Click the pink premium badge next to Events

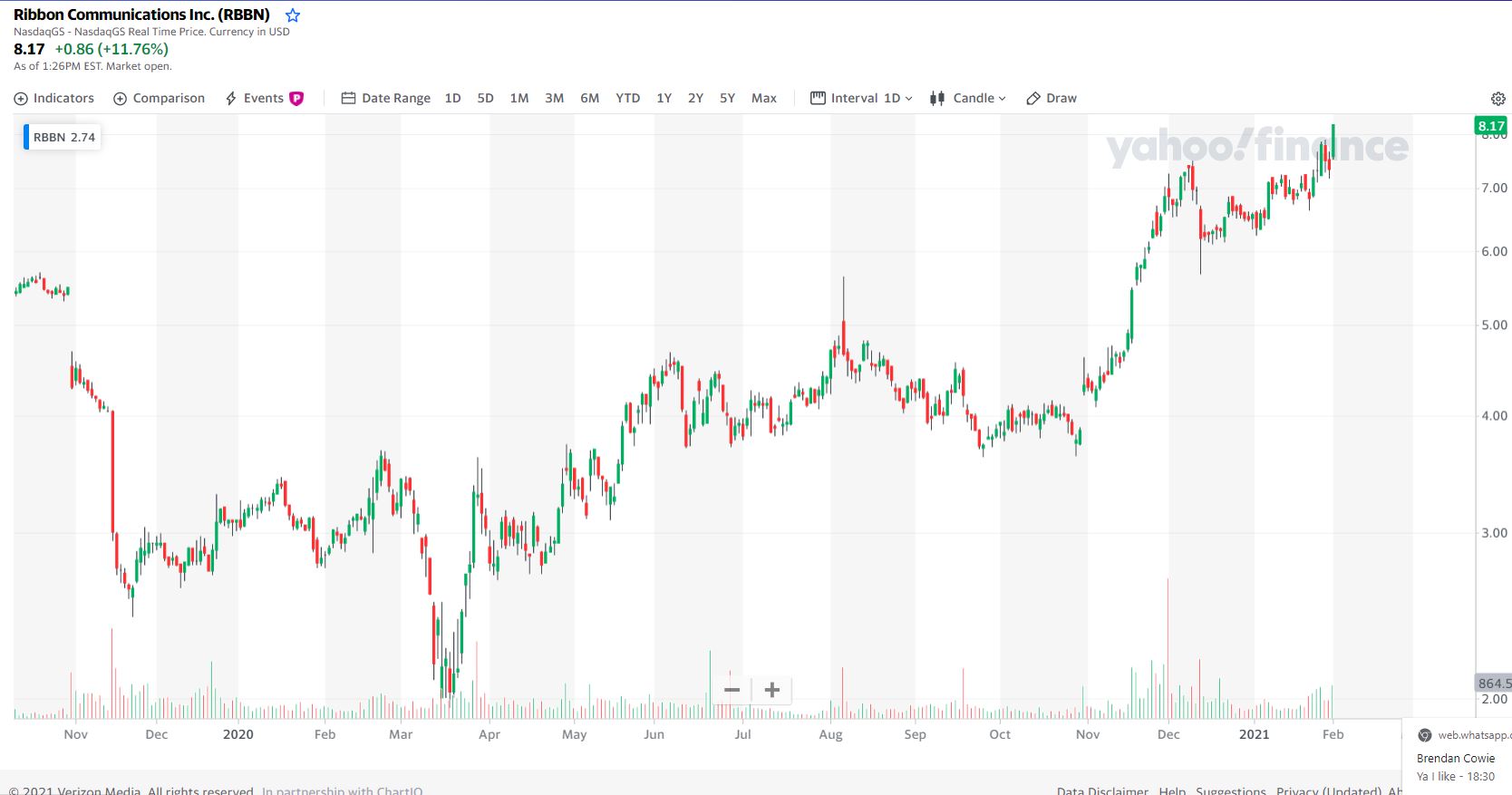[296, 99]
